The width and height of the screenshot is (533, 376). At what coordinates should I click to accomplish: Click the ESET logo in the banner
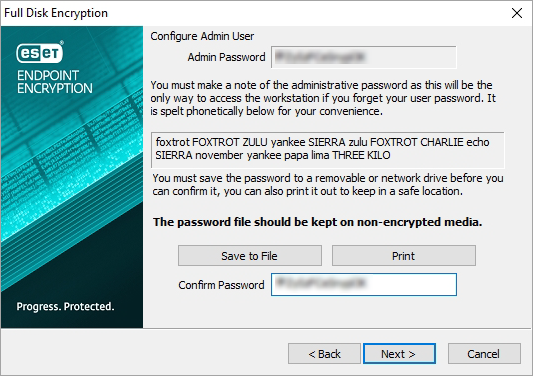tap(40, 52)
